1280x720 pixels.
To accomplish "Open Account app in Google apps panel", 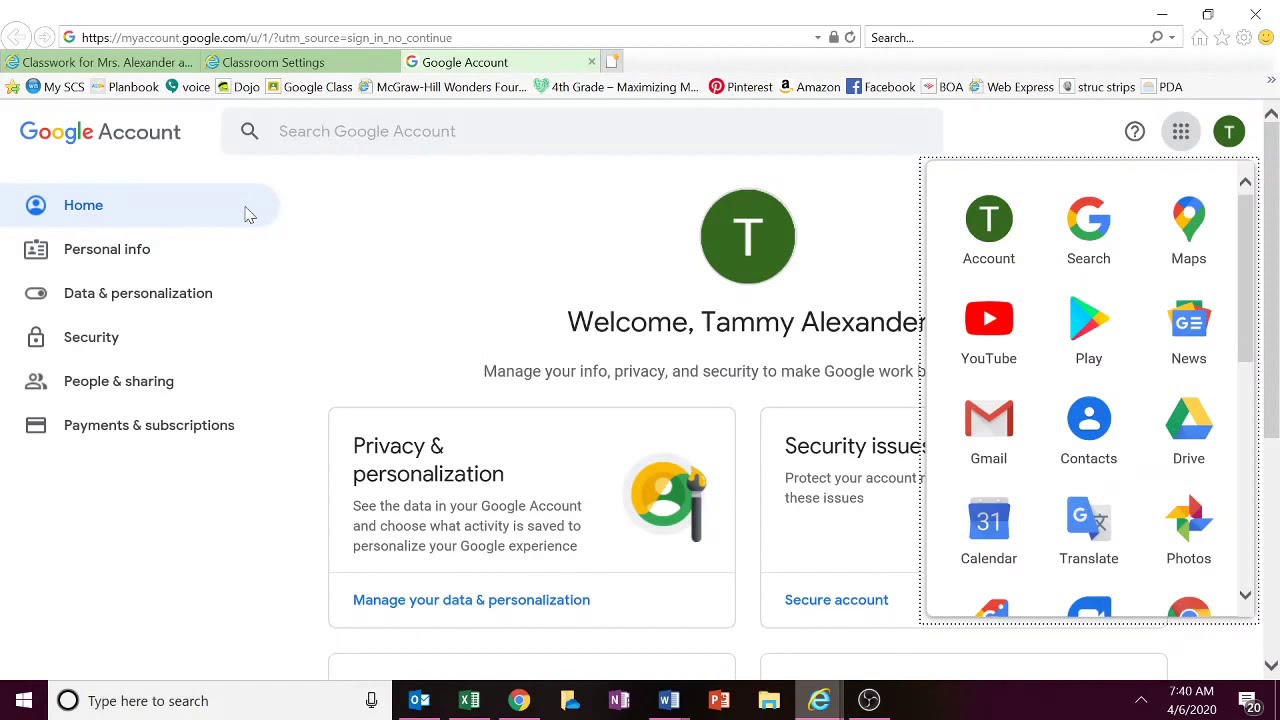I will [x=988, y=231].
